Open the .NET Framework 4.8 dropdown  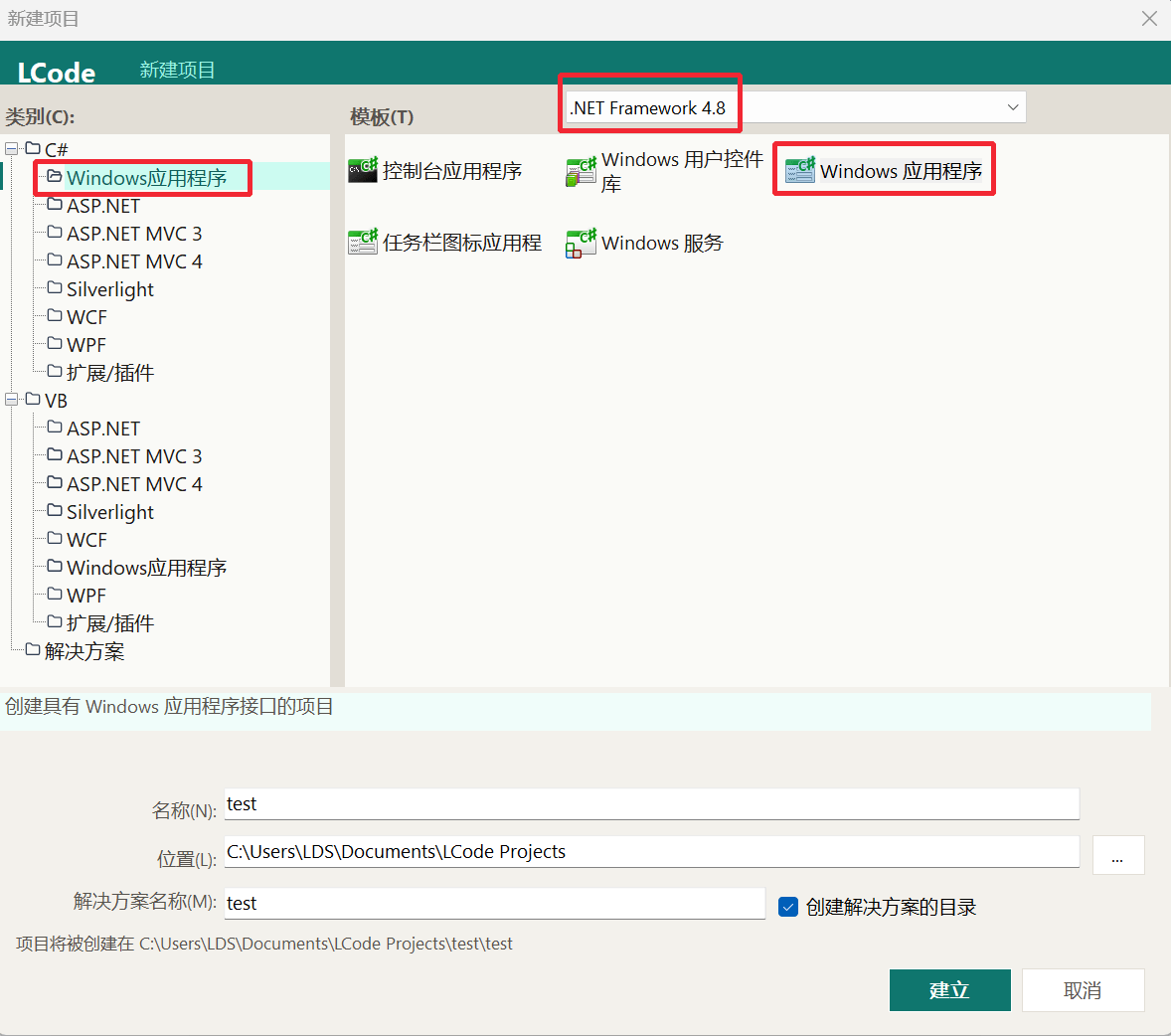pyautogui.click(x=795, y=107)
